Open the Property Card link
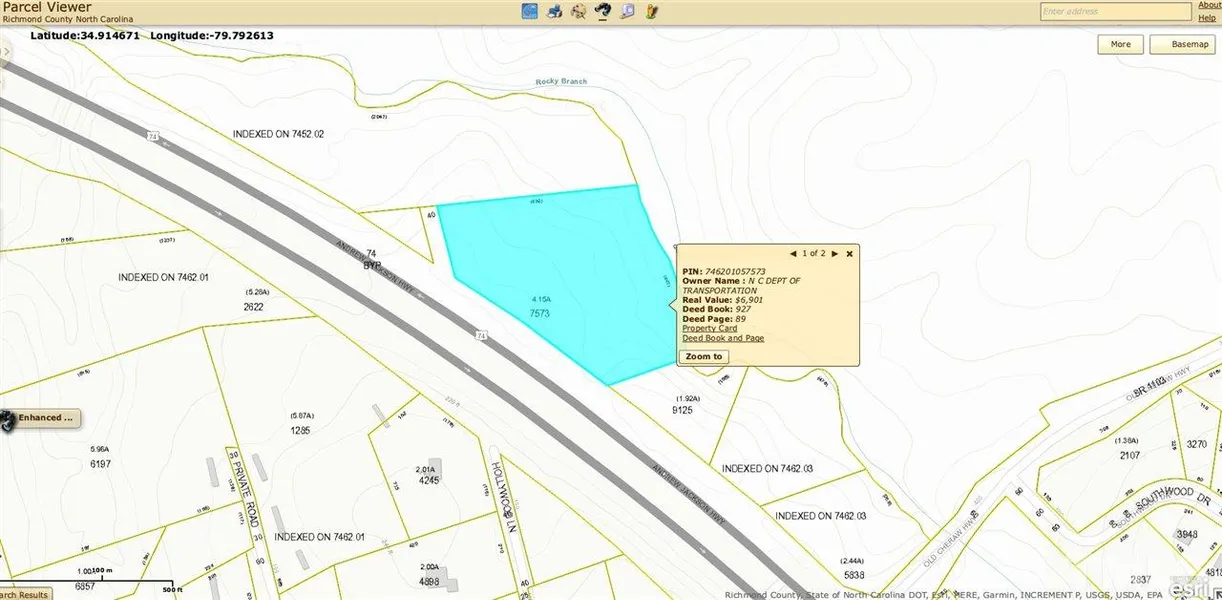The width and height of the screenshot is (1222, 600). 709,328
